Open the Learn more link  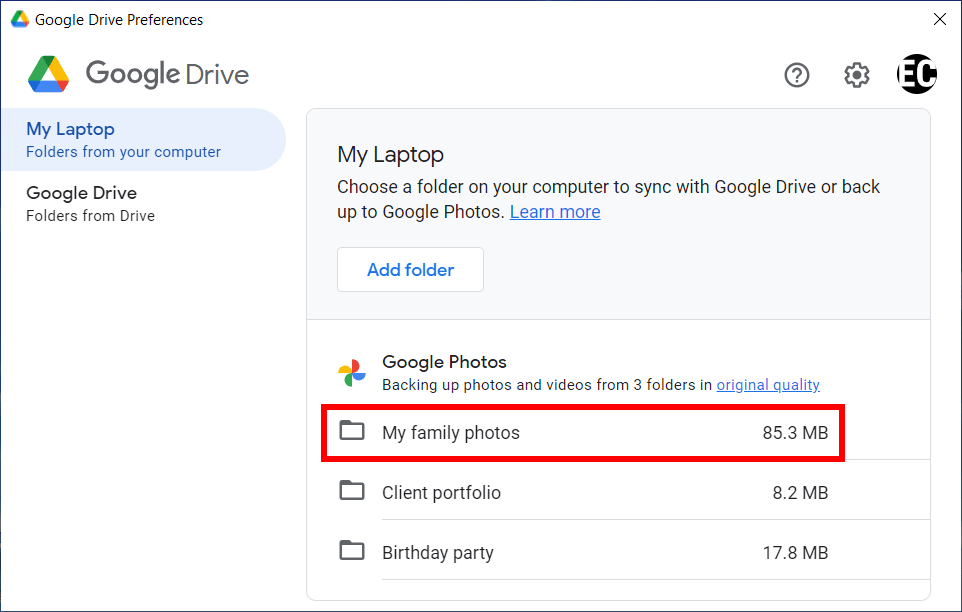555,212
